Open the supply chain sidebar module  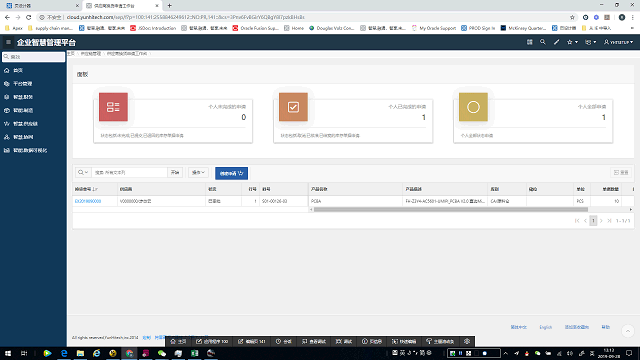coord(24,124)
